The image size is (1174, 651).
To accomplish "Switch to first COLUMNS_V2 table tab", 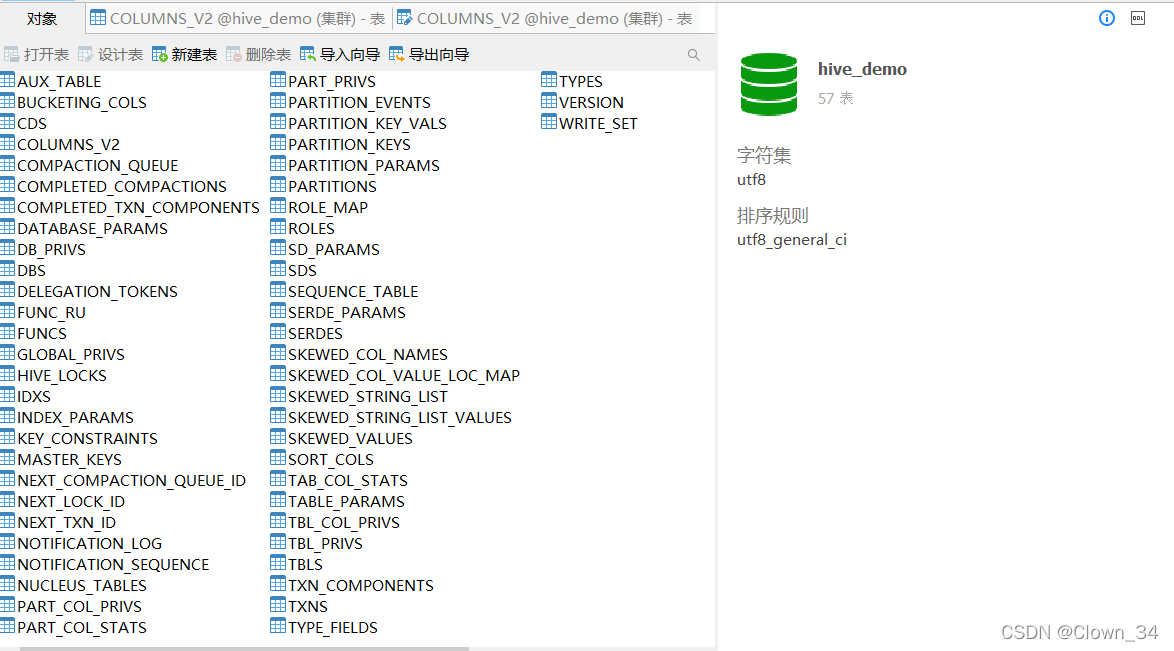I will coord(238,19).
